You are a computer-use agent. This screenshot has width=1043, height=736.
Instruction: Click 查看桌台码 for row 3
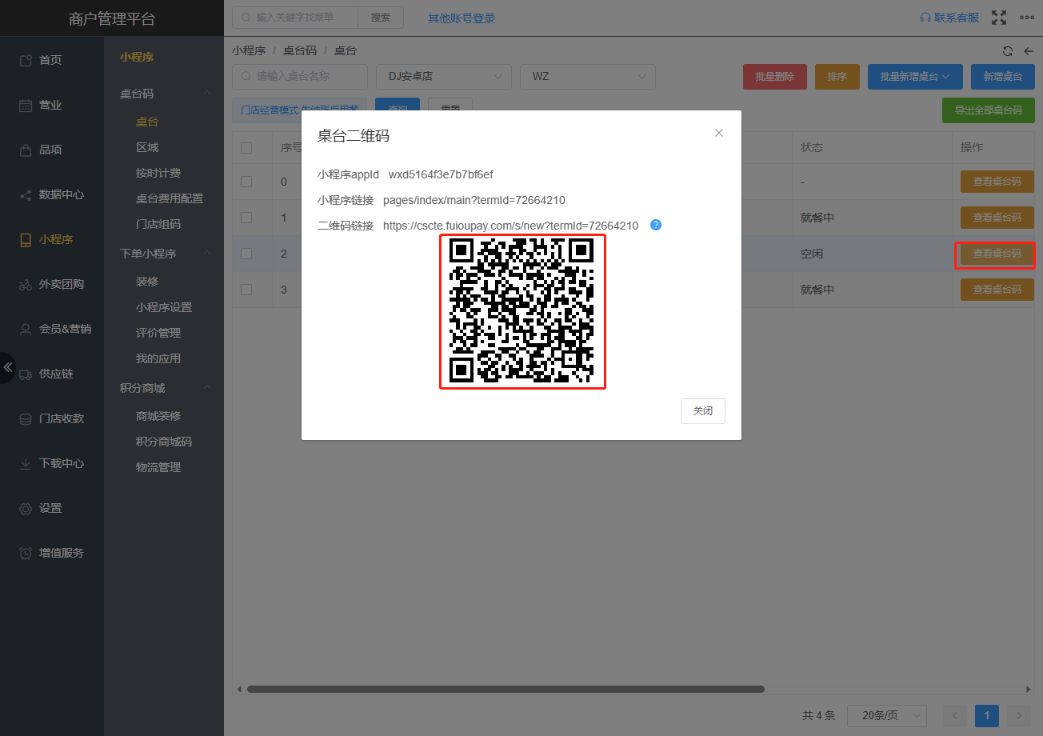(996, 289)
